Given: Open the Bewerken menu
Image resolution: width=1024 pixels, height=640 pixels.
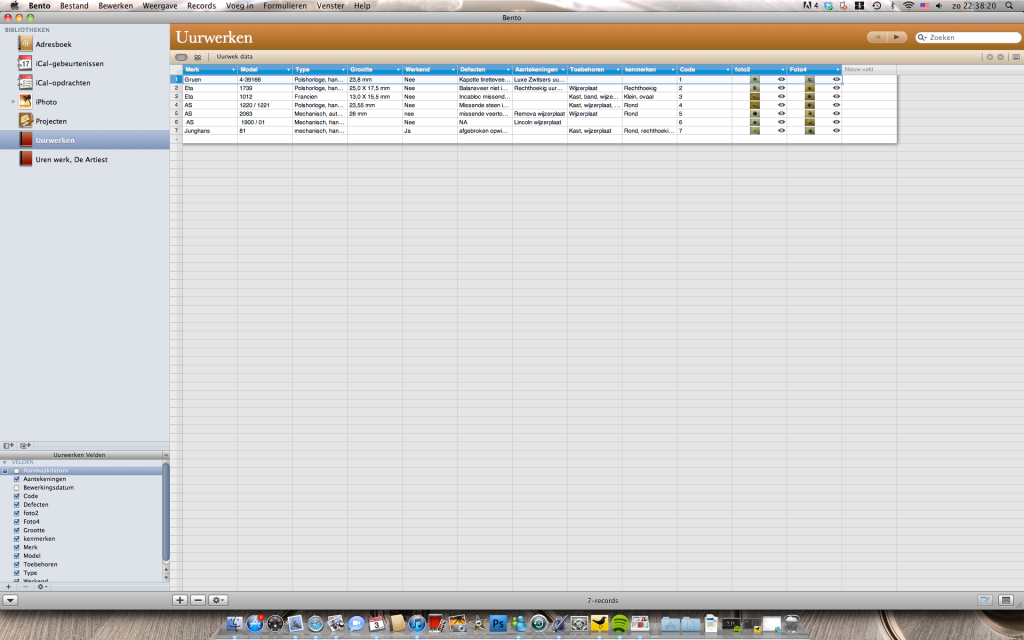Looking at the screenshot, I should point(116,5).
